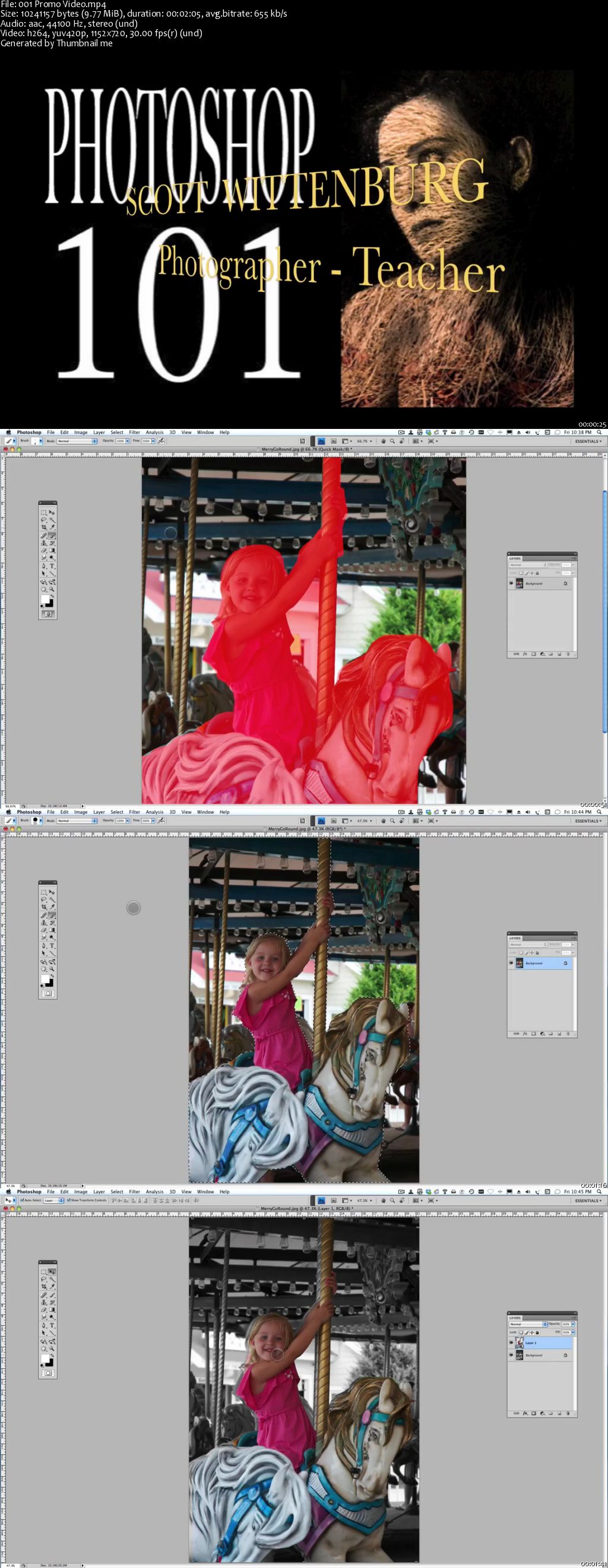Select the Eraser tool in the 10:44 PM frame
This screenshot has width=608, height=1568.
(44, 931)
